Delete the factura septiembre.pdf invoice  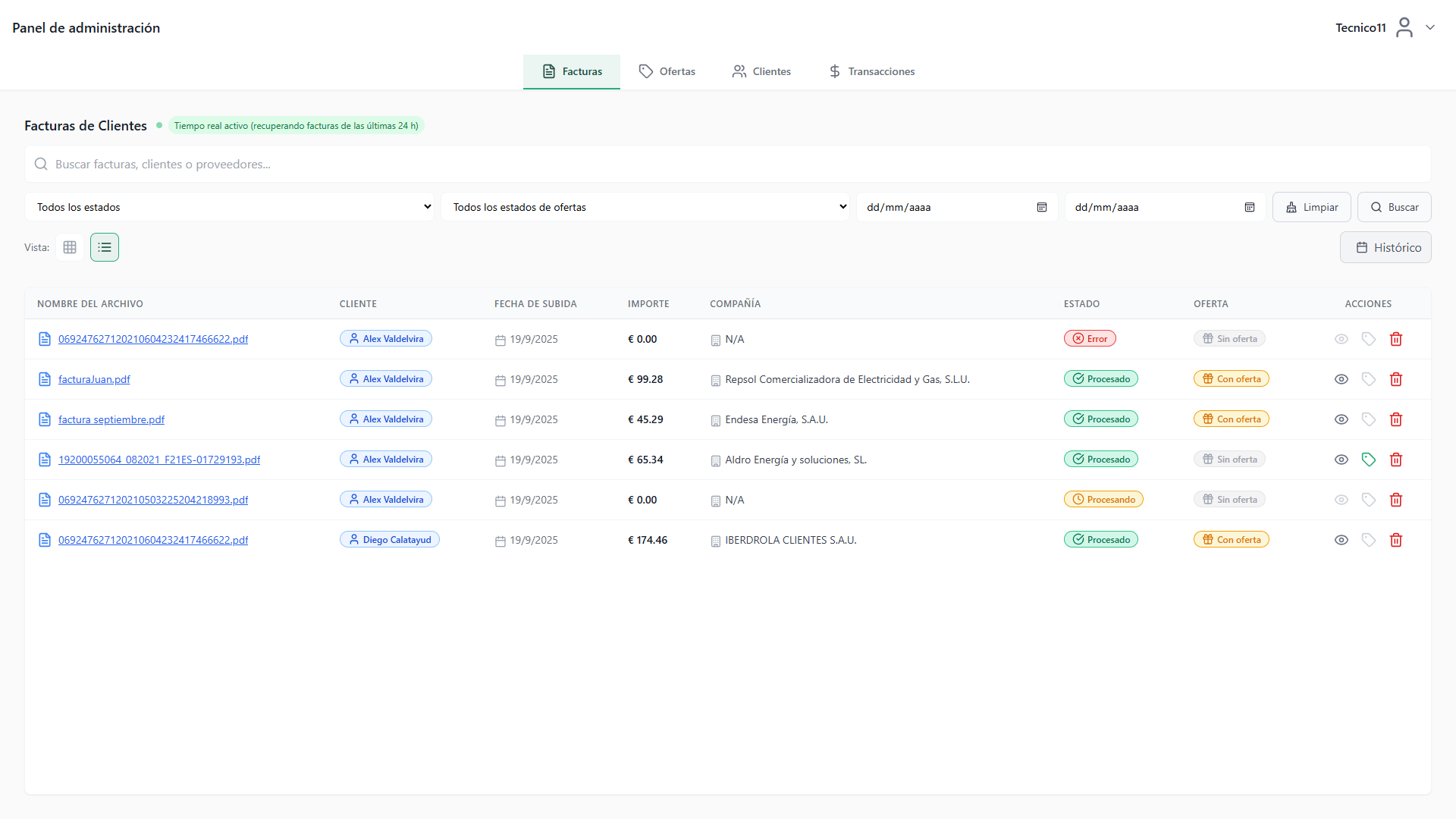click(1396, 419)
